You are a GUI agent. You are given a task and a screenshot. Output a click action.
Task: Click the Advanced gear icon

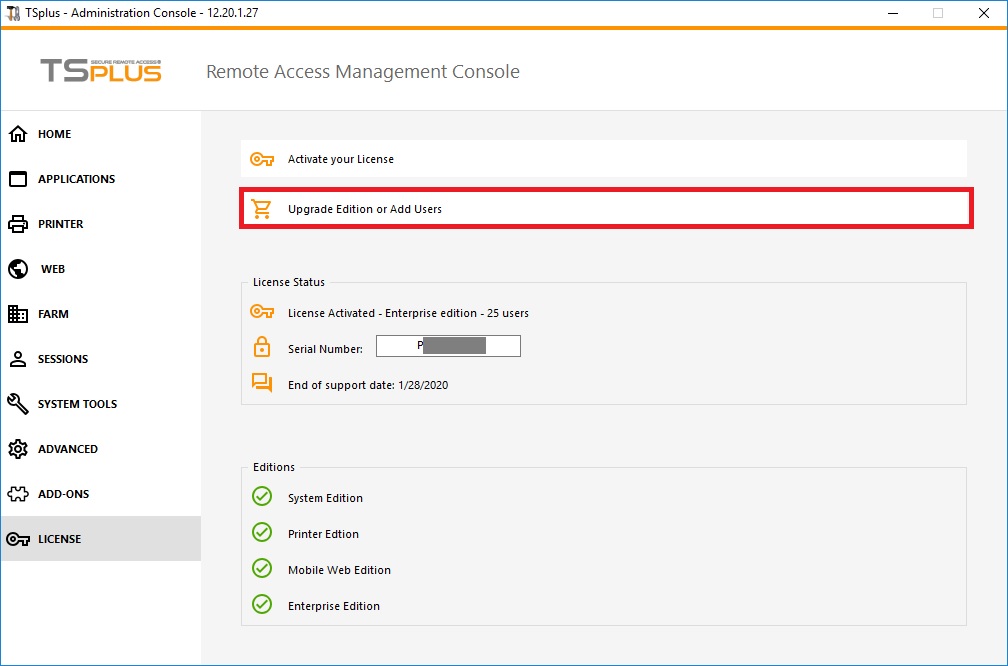click(x=18, y=449)
